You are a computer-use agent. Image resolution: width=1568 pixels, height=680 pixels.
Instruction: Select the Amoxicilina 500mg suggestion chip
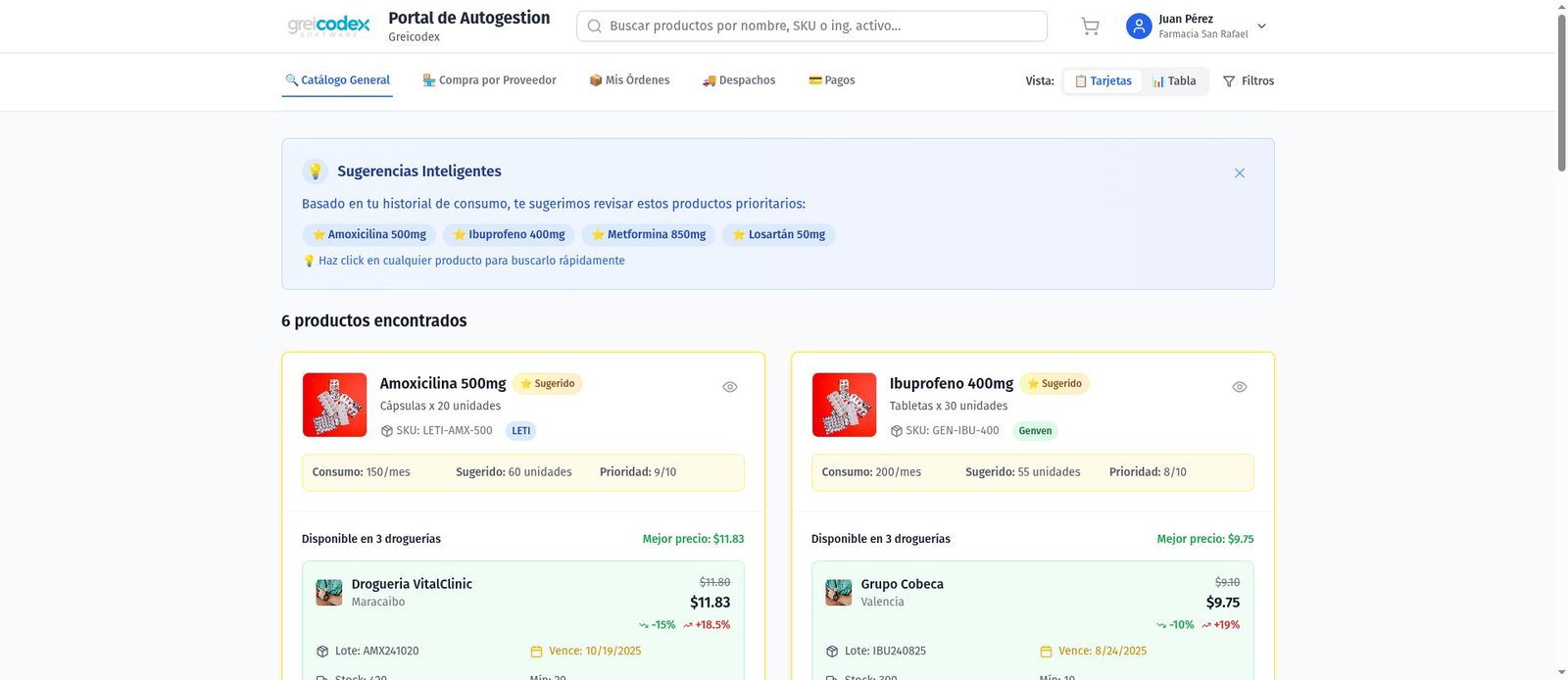368,235
